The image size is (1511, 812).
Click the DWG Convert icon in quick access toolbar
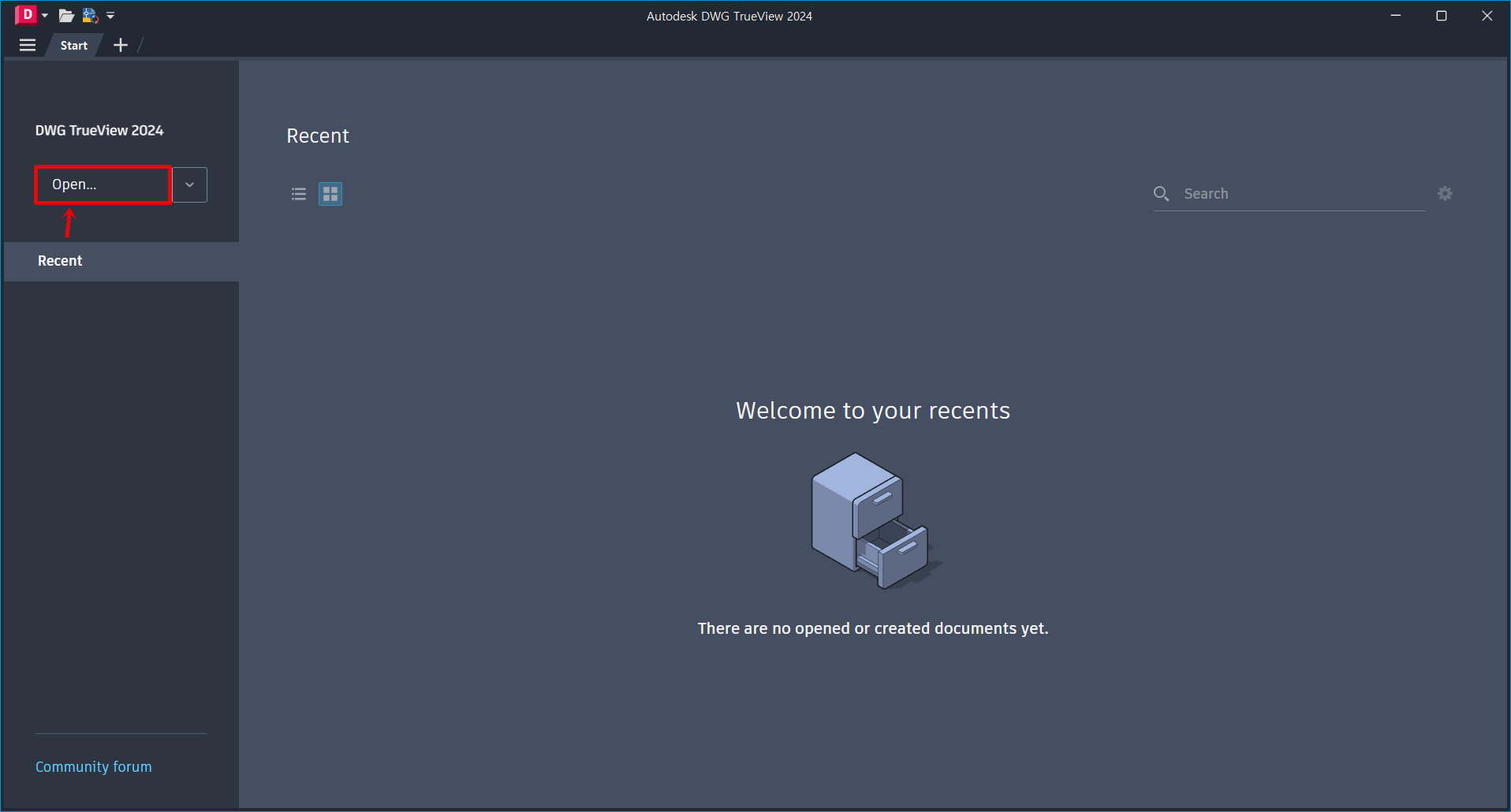click(x=90, y=16)
